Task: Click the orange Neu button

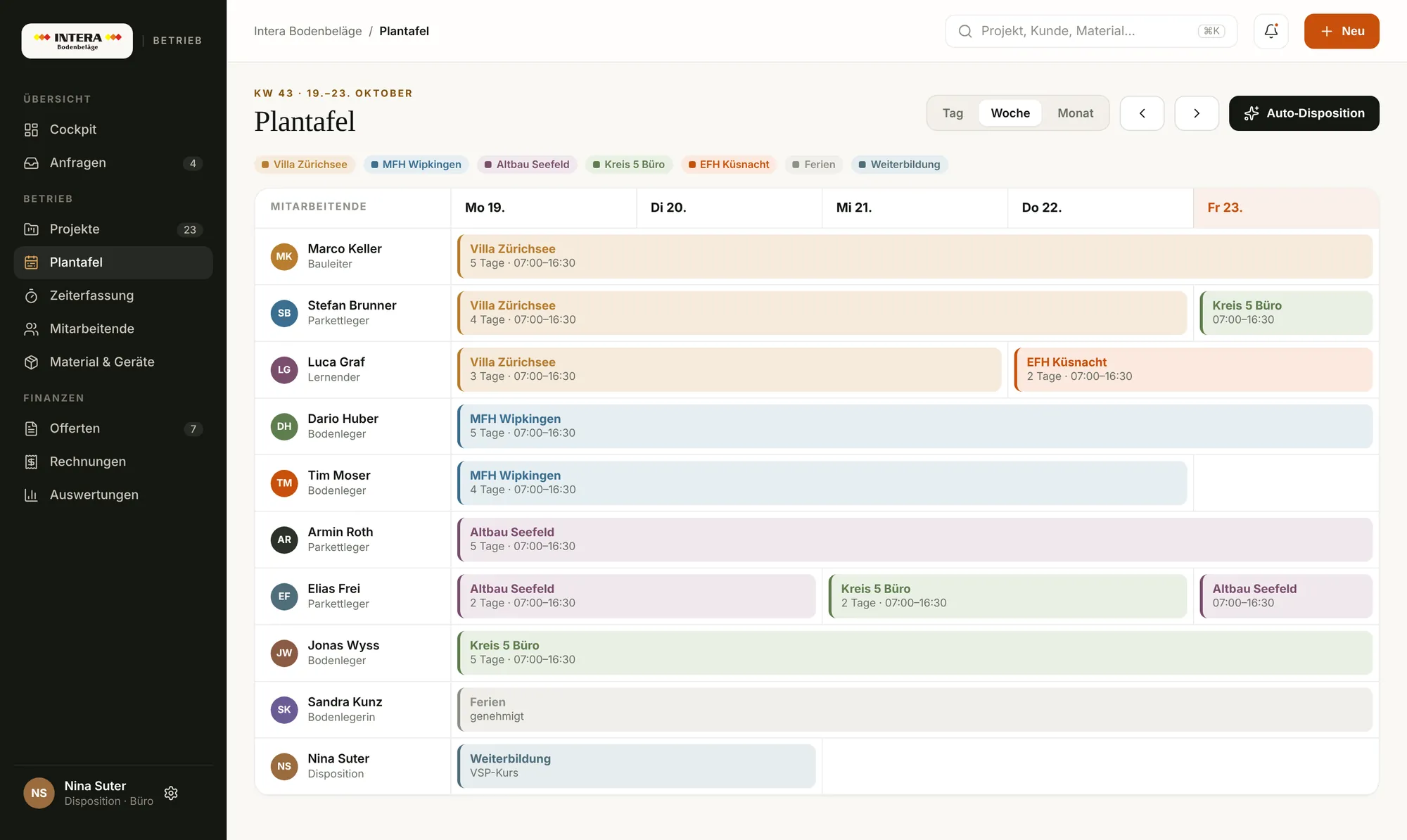Action: click(1342, 31)
